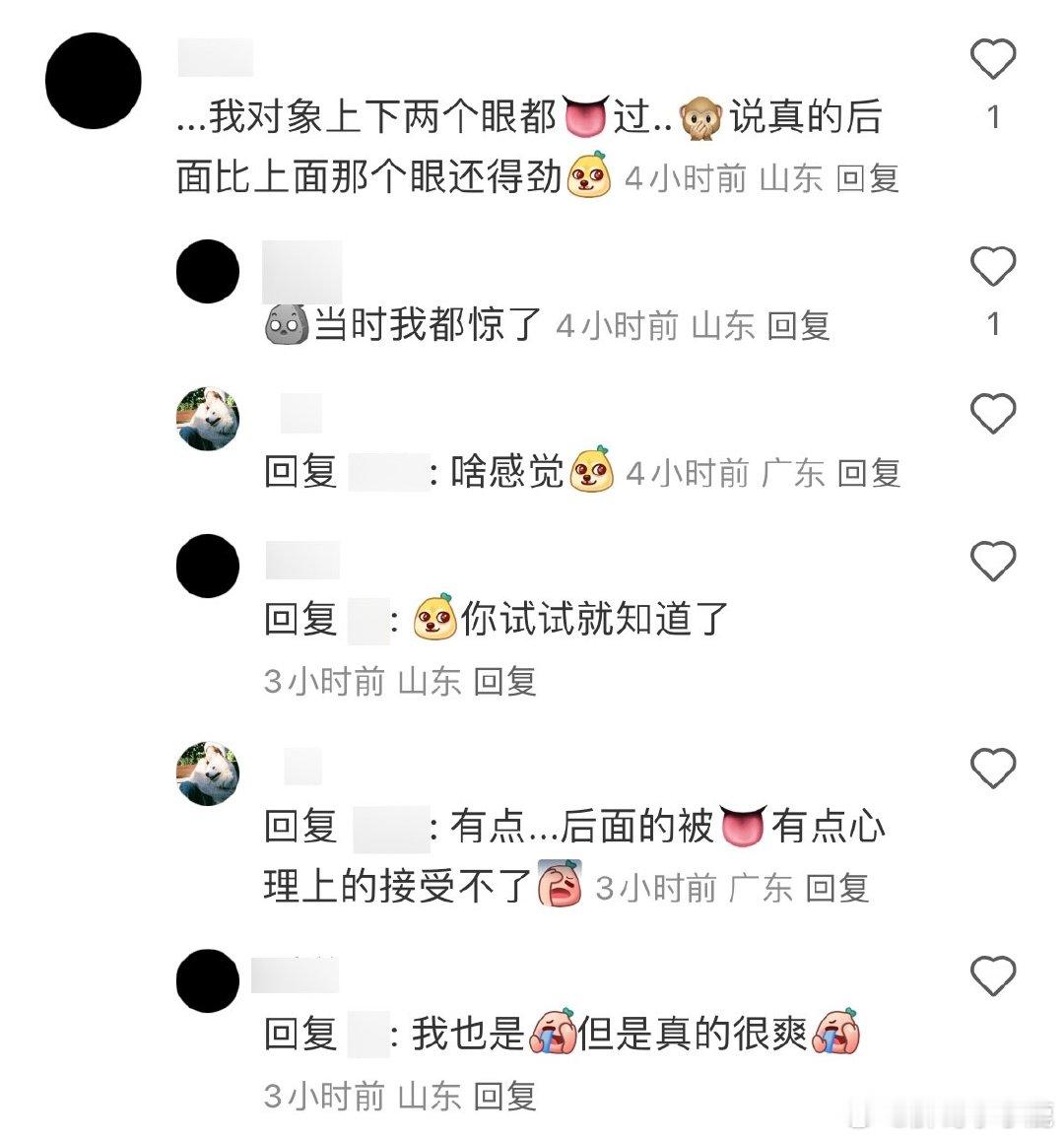Tap 回复 after 4小时前 广东 on 啥感觉
1064x1139 pixels.
(869, 474)
